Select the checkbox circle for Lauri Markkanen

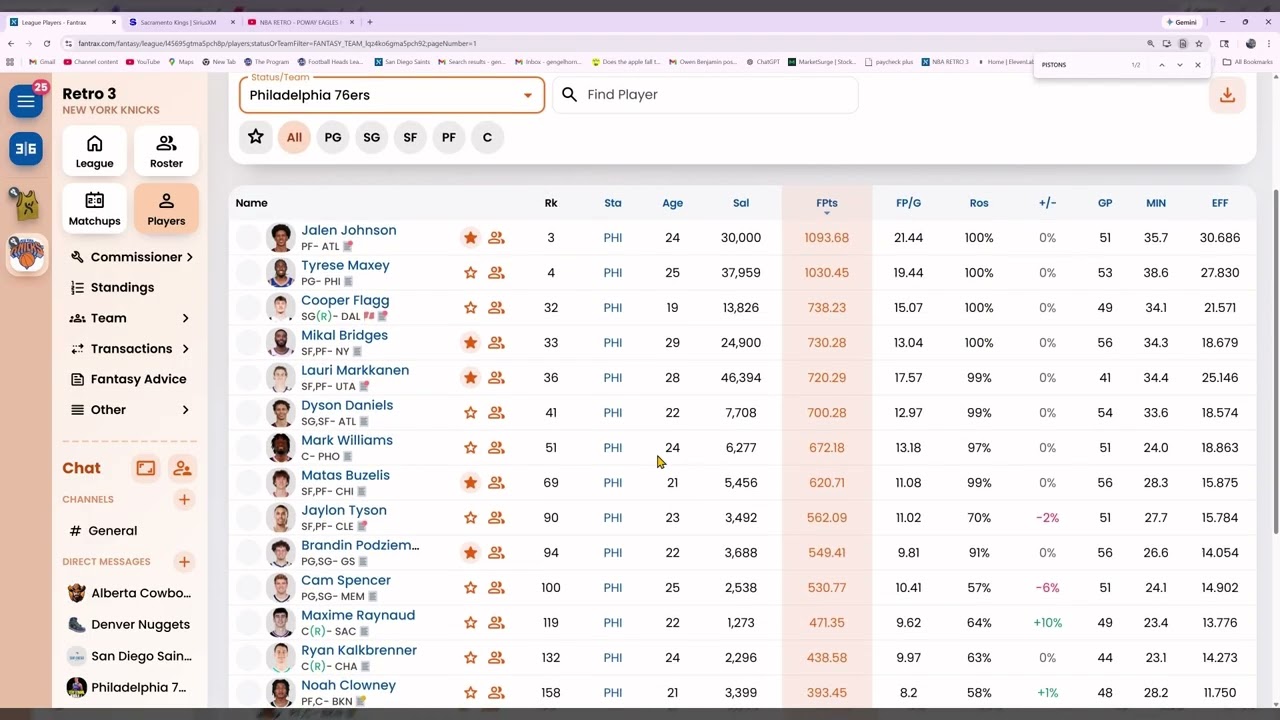pos(248,378)
